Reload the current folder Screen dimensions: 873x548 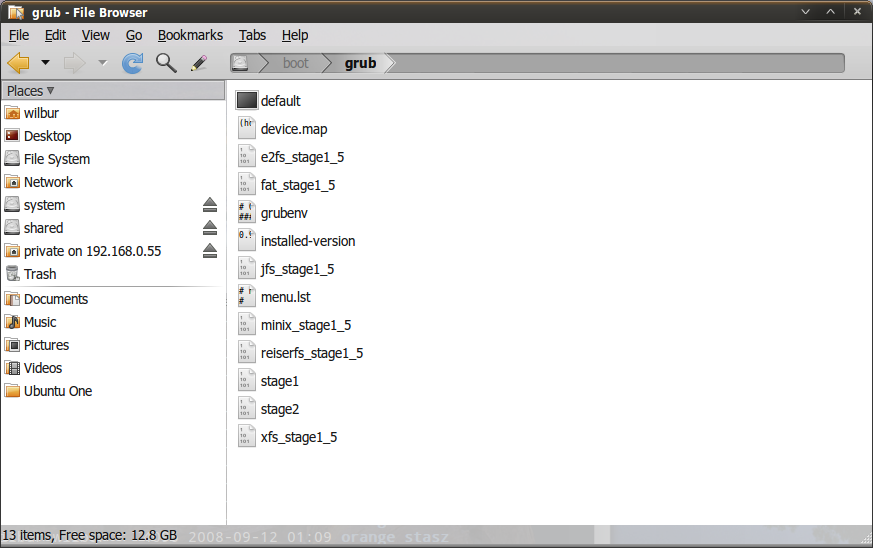pyautogui.click(x=133, y=63)
